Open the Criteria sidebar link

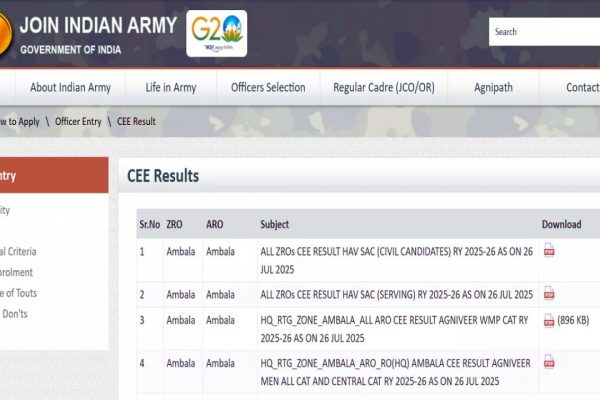[18, 251]
